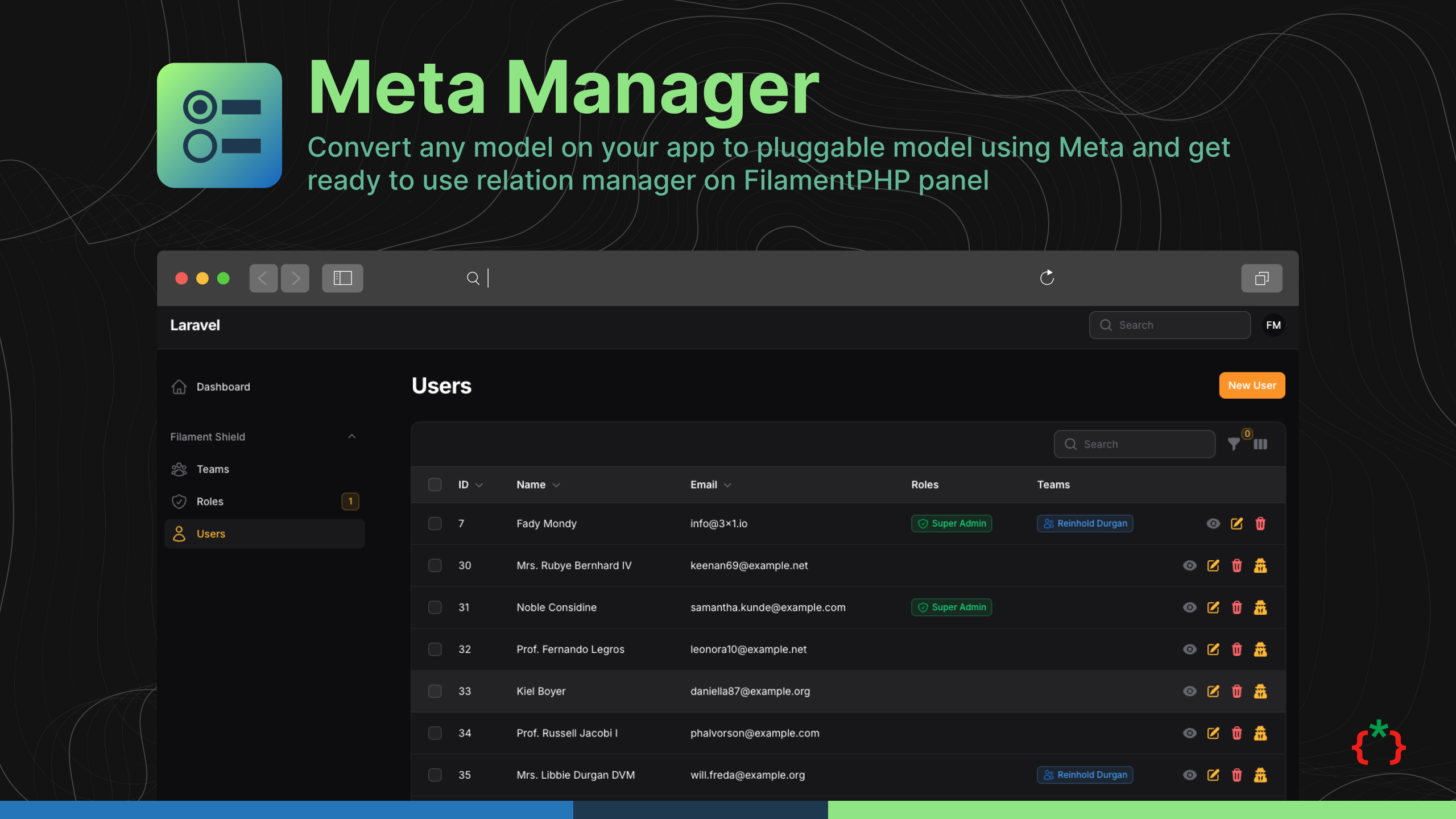Open the FM user avatar menu
This screenshot has width=1456, height=819.
click(1273, 325)
